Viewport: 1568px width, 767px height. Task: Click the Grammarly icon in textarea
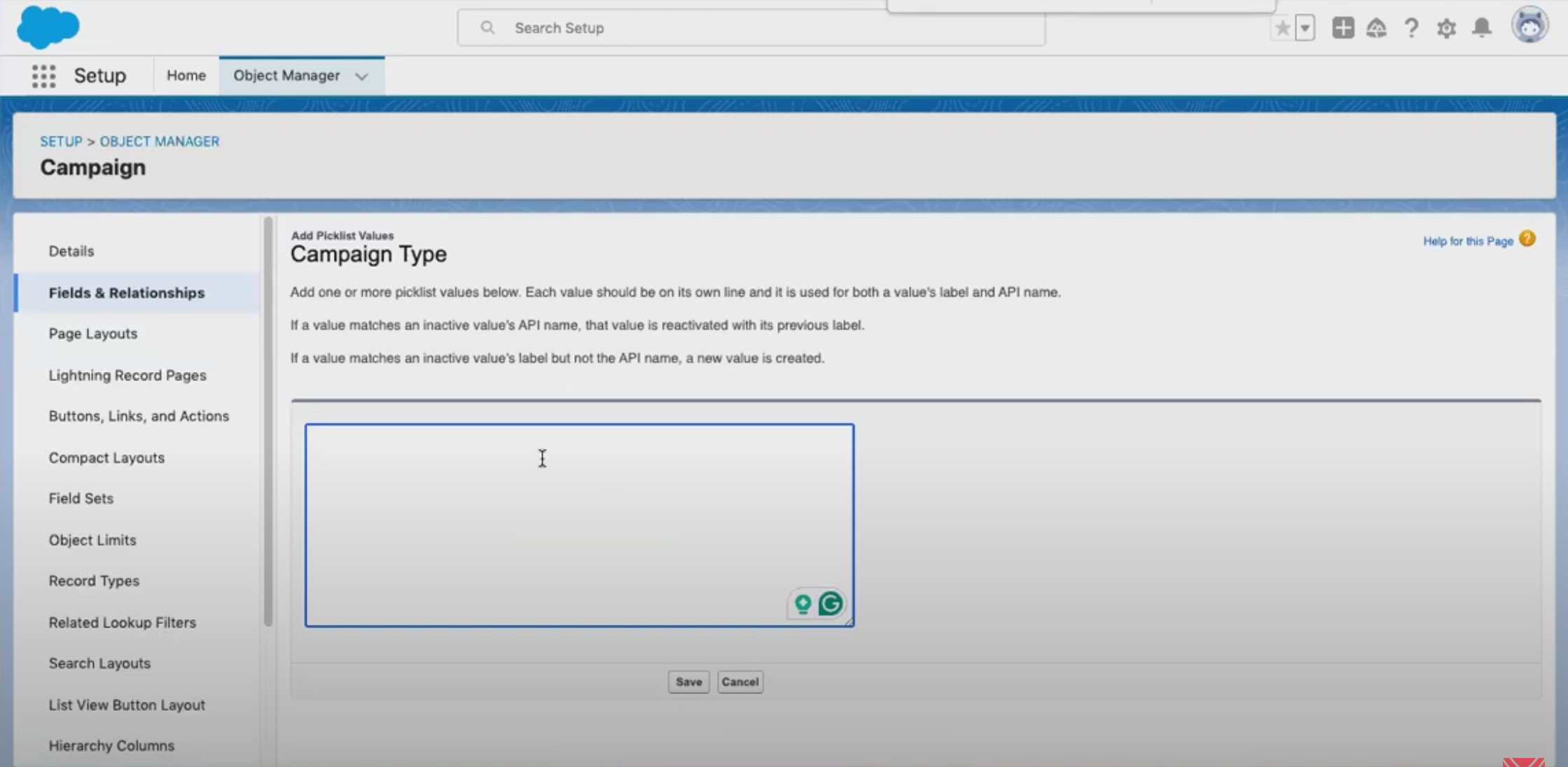click(831, 603)
